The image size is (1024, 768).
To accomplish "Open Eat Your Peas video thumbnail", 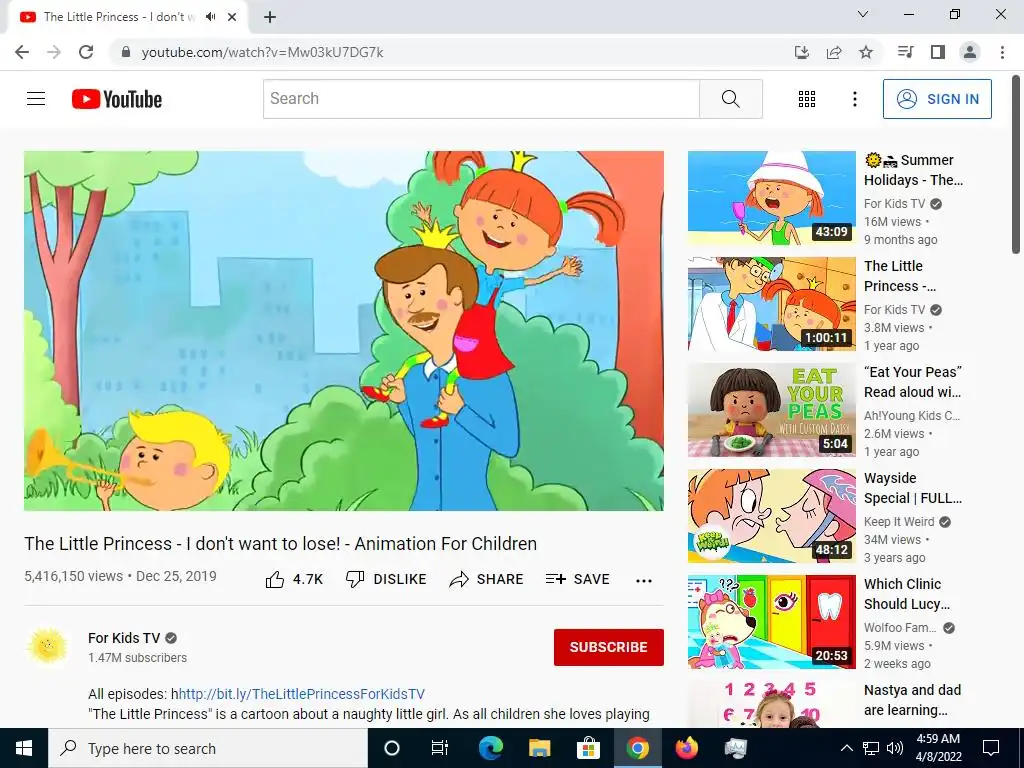I will click(771, 410).
